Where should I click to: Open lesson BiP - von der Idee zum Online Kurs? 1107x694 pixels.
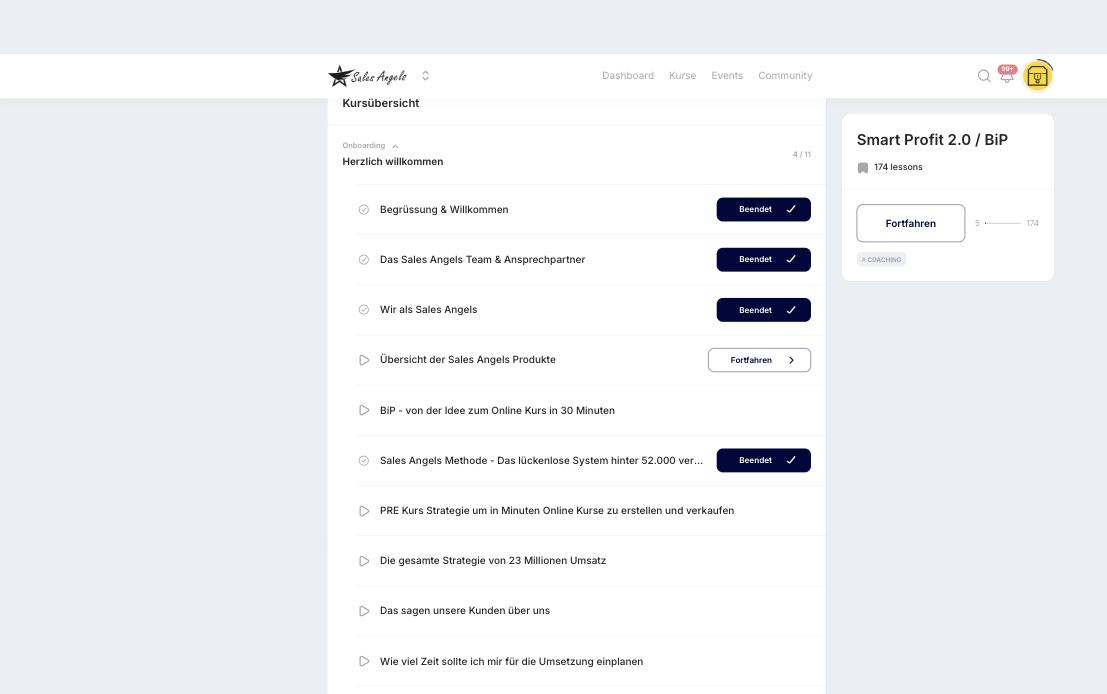(x=497, y=410)
